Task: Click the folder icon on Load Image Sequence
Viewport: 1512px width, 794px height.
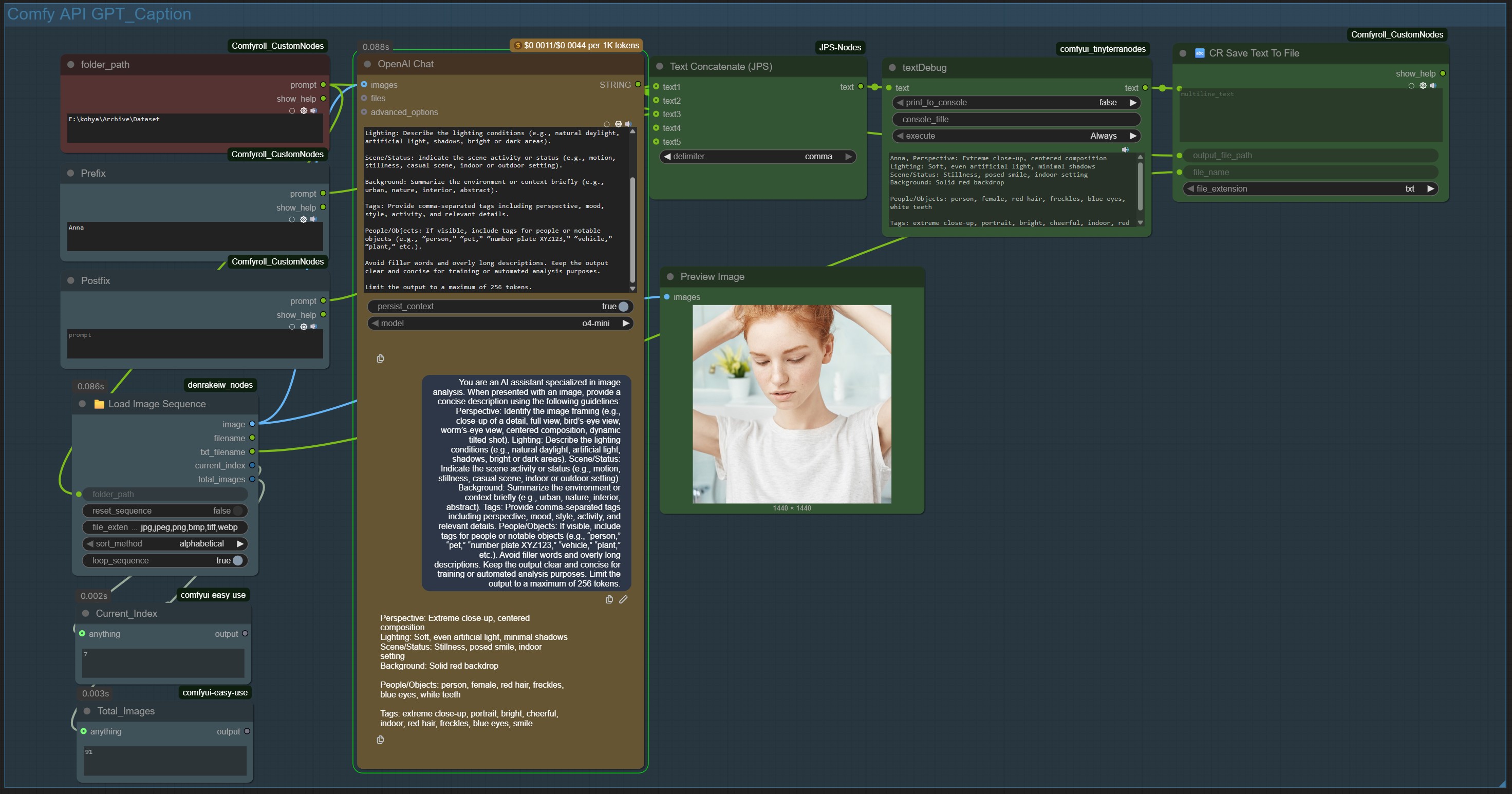Action: coord(99,404)
